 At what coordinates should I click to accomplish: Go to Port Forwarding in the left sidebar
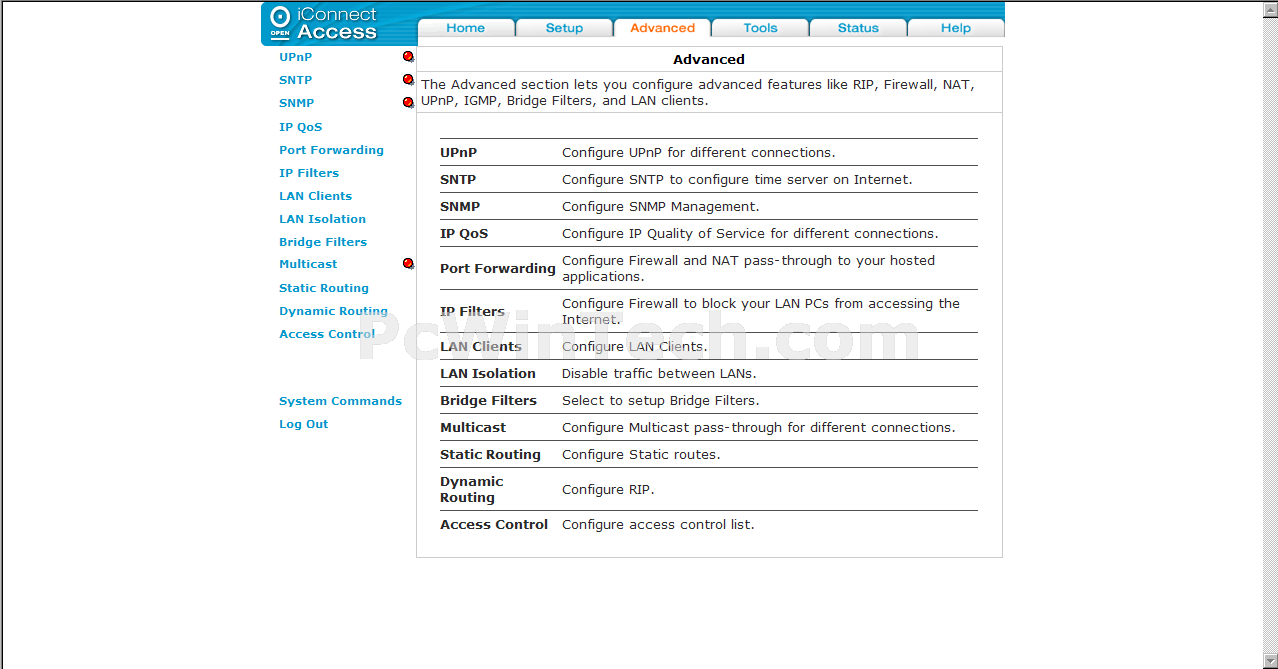(332, 150)
